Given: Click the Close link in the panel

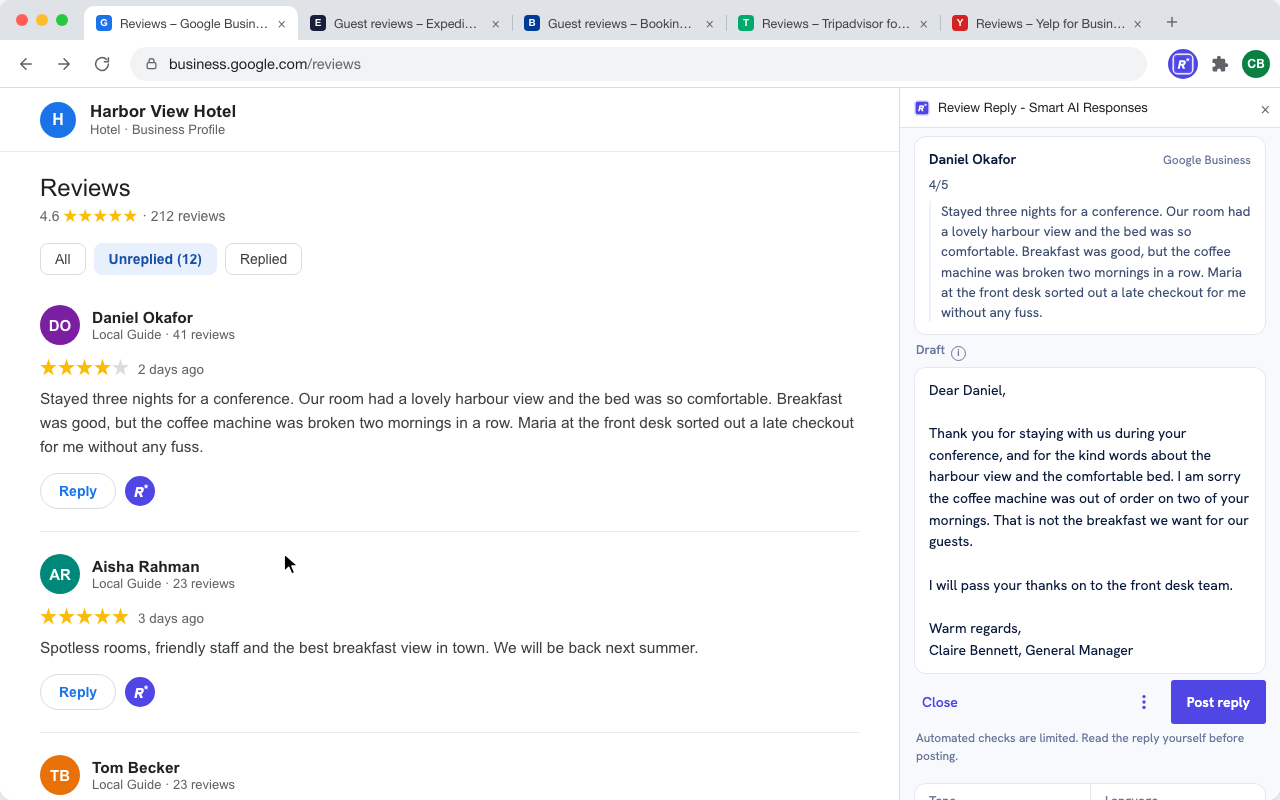Looking at the screenshot, I should (940, 702).
